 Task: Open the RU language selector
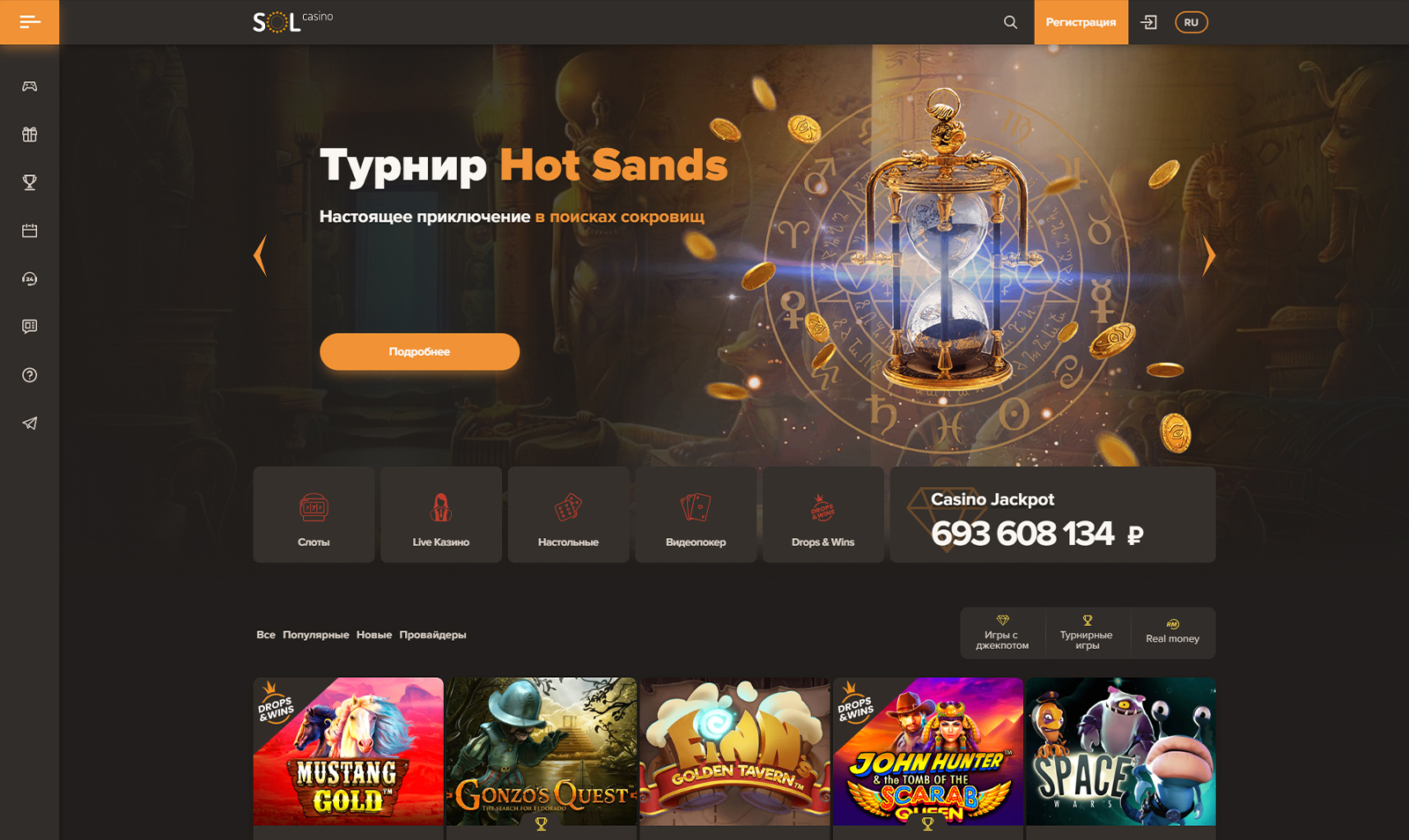pyautogui.click(x=1191, y=22)
